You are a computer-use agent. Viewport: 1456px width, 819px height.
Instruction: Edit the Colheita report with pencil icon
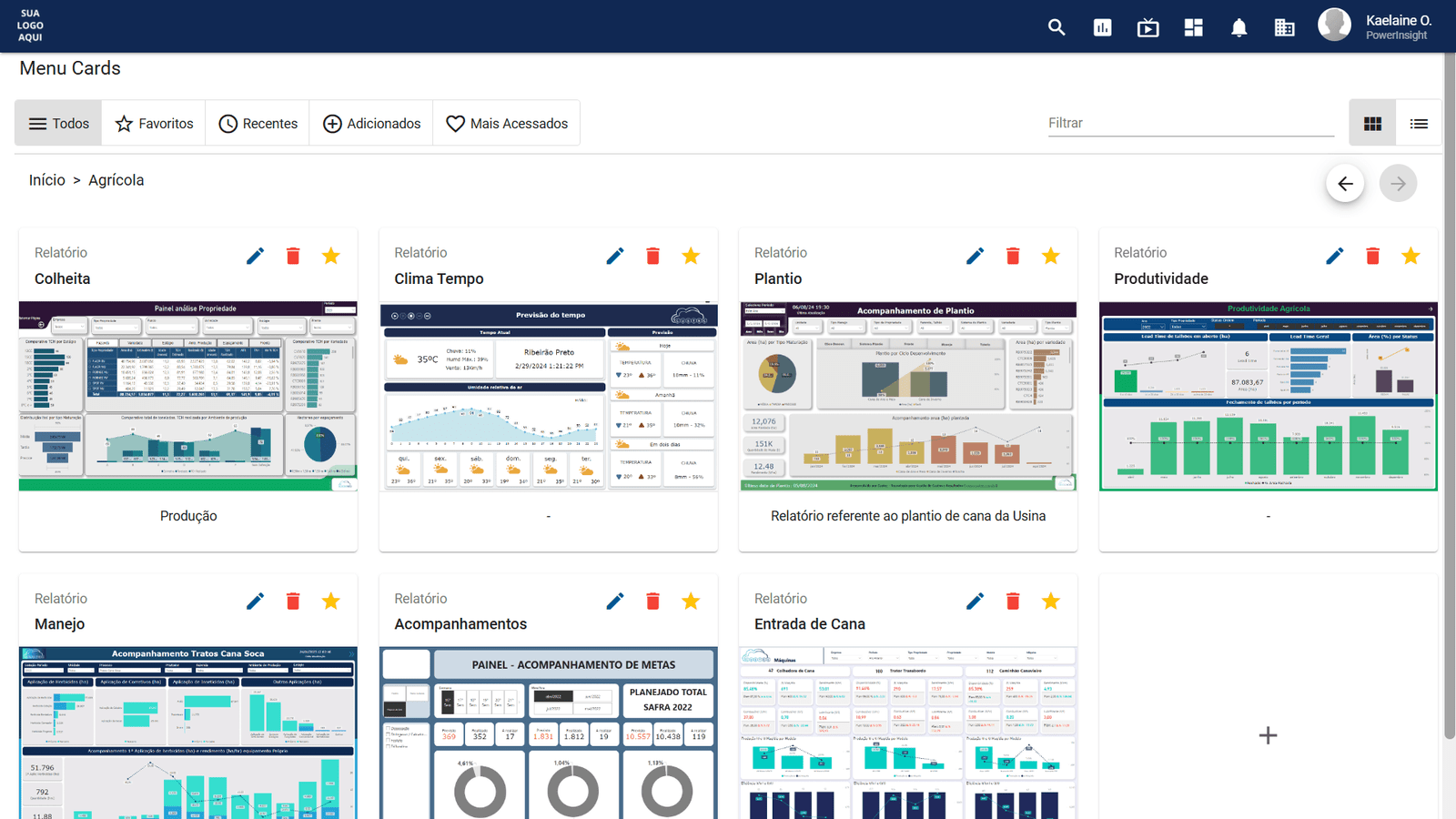click(x=256, y=256)
